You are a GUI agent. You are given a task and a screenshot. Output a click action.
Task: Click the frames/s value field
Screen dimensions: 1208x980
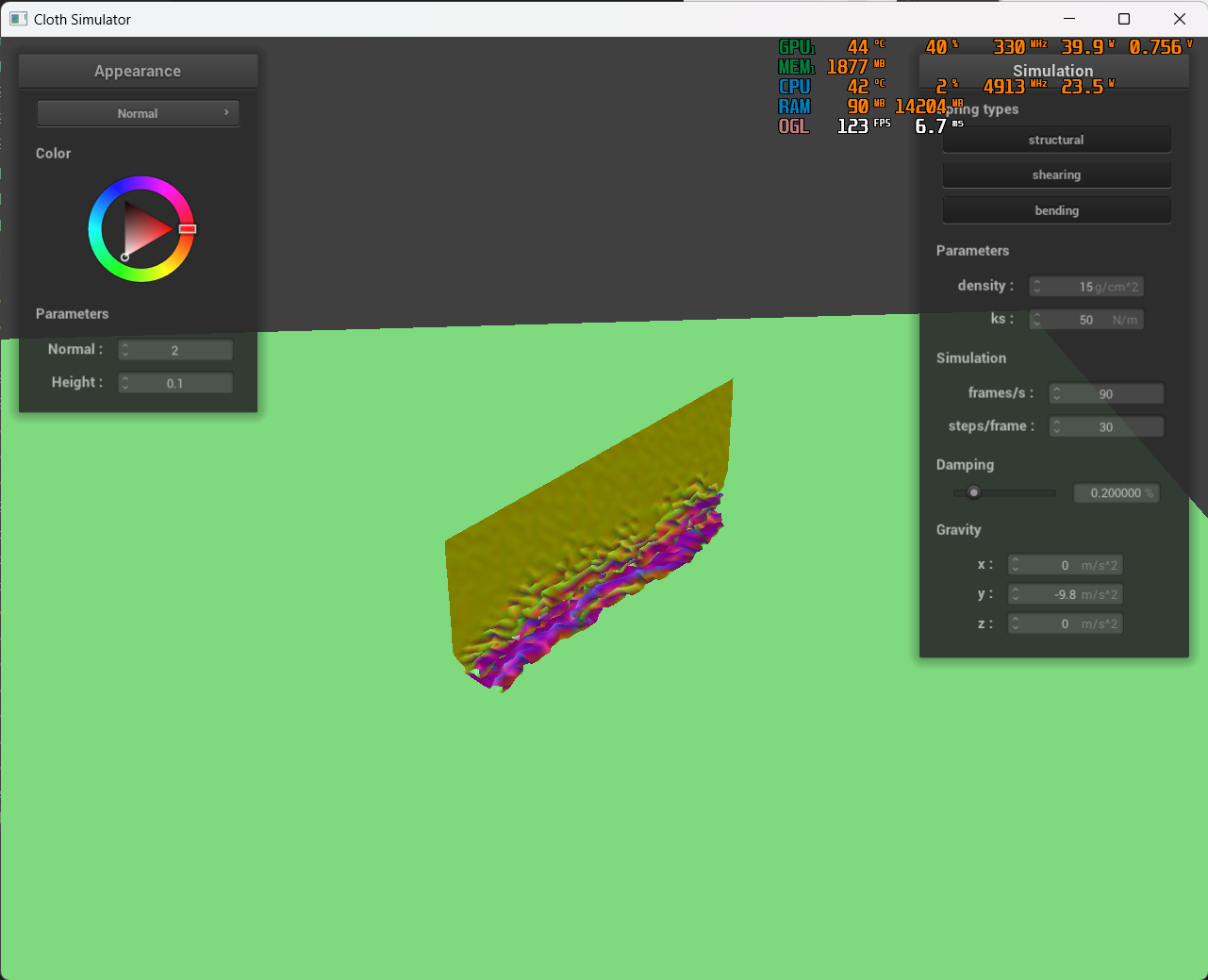click(x=1106, y=394)
